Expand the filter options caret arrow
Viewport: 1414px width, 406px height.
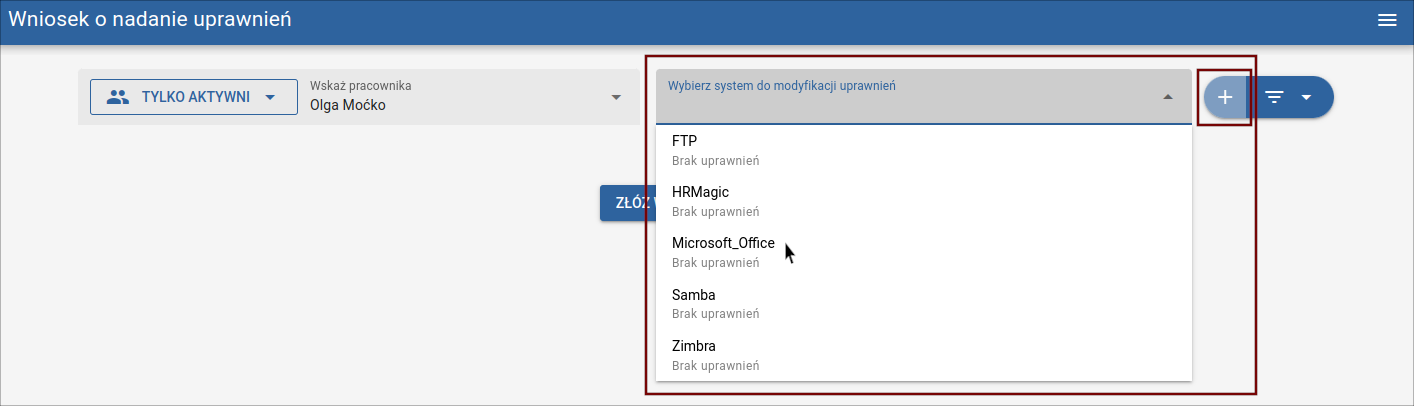point(1306,97)
